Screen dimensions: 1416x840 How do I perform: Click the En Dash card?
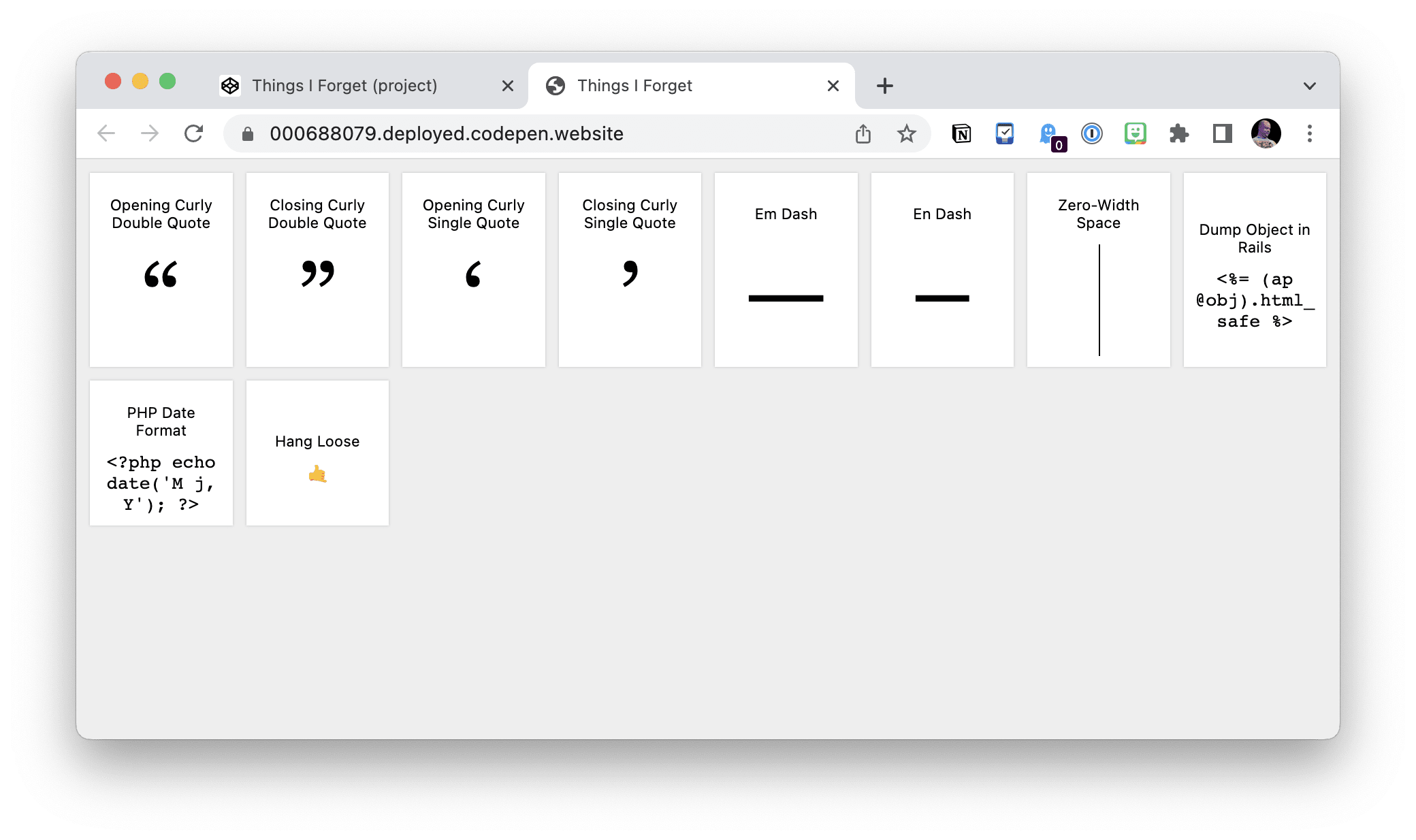942,270
